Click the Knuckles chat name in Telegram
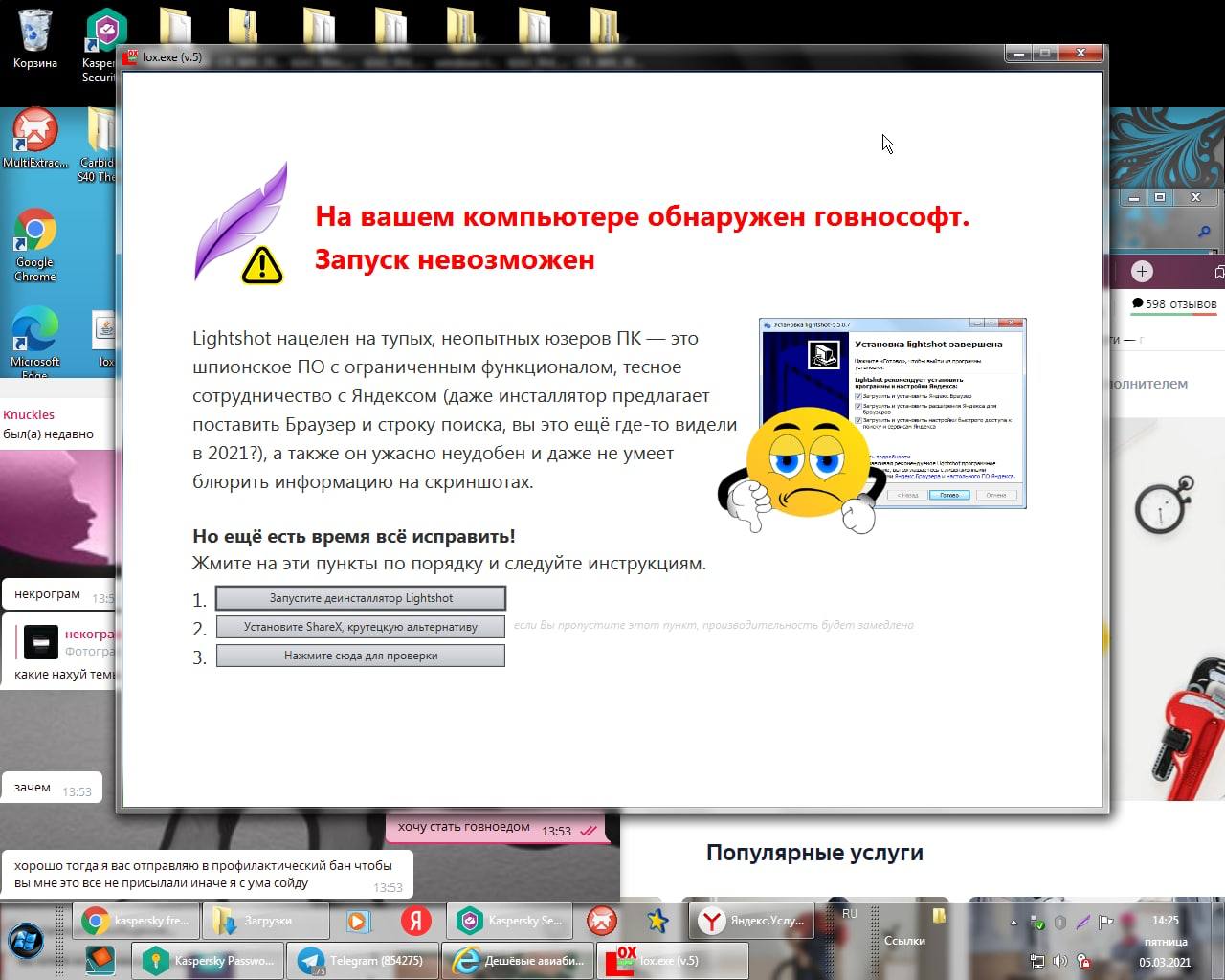The height and width of the screenshot is (980, 1225). [x=29, y=415]
